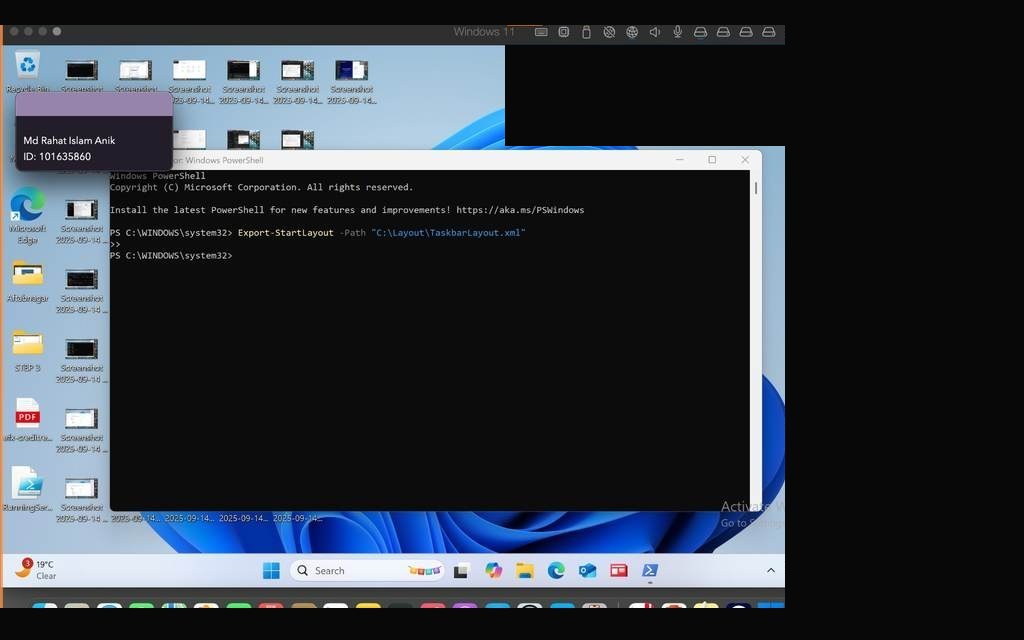The image size is (1024, 640).
Task: Select the Microsoft Edge desktop shortcut
Action: [x=27, y=216]
